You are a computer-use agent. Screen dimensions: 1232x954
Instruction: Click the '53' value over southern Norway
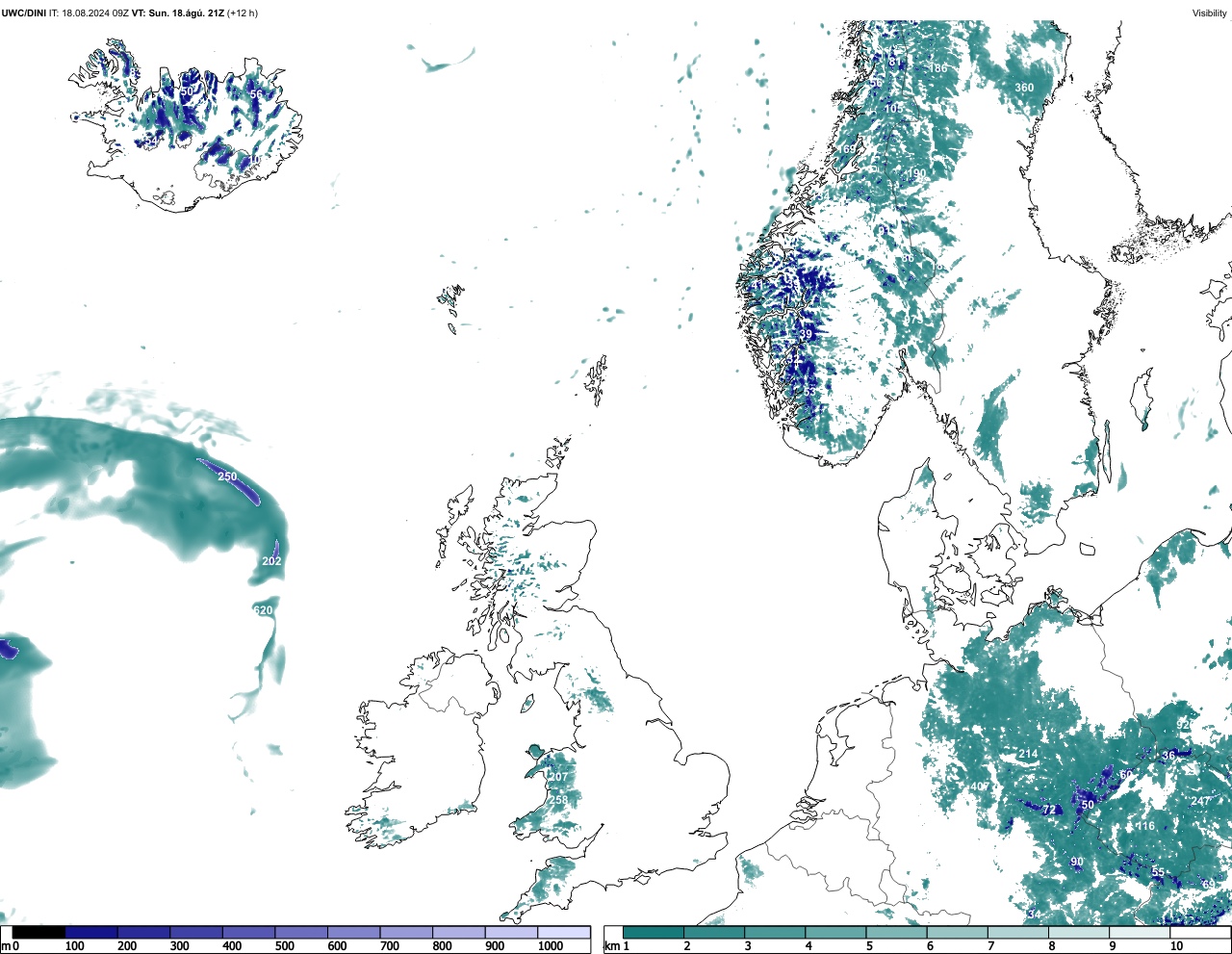tap(809, 391)
